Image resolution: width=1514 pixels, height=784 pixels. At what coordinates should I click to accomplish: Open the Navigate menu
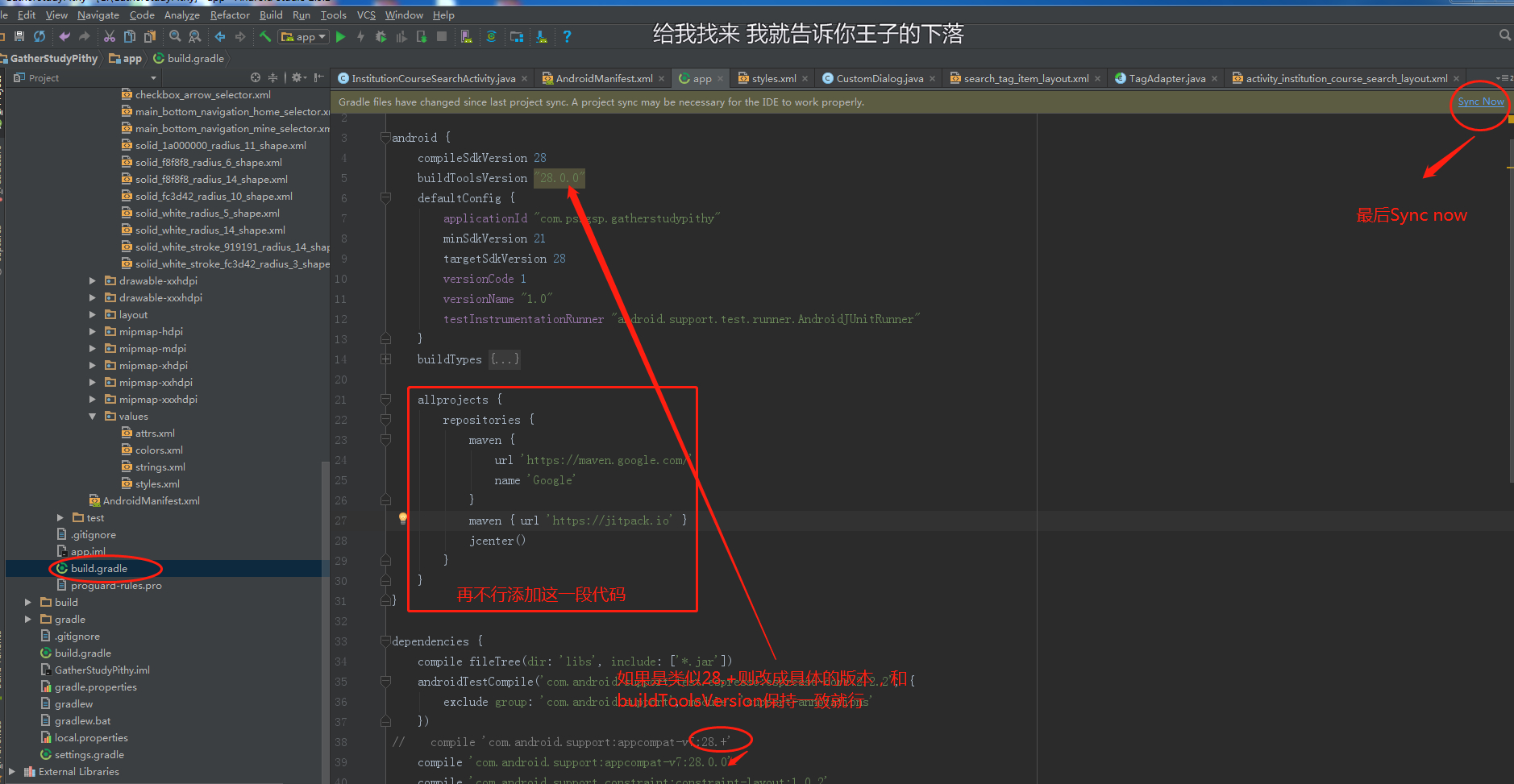coord(98,15)
